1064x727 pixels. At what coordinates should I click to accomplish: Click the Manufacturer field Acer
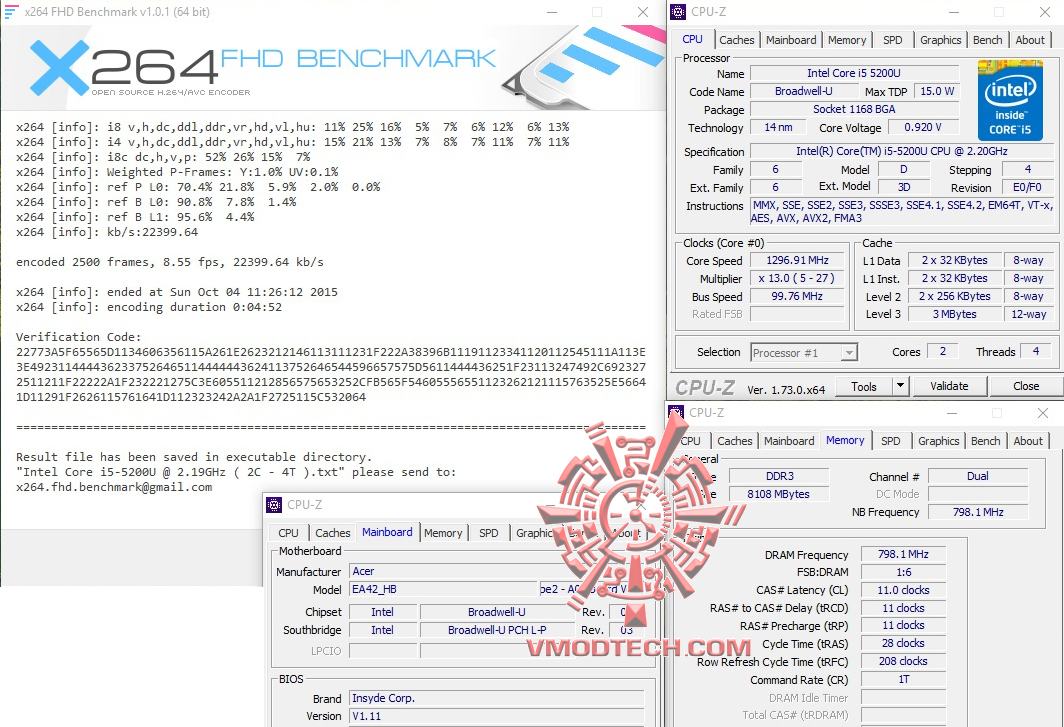click(x=496, y=572)
